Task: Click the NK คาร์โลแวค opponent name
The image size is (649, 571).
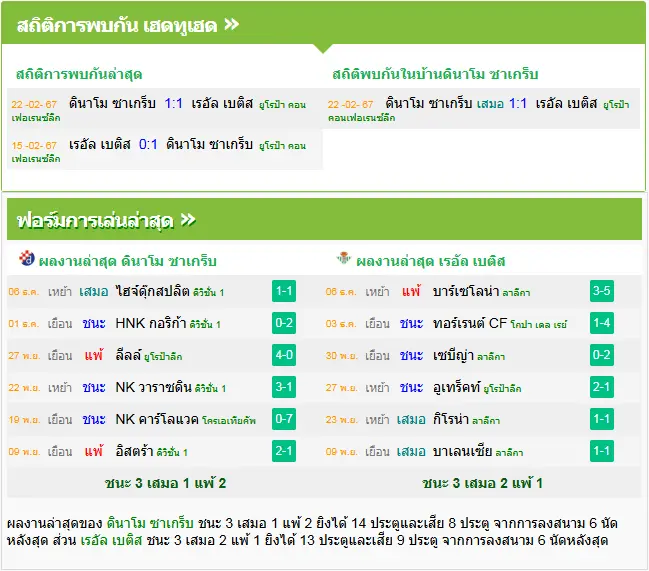Action: [157, 419]
